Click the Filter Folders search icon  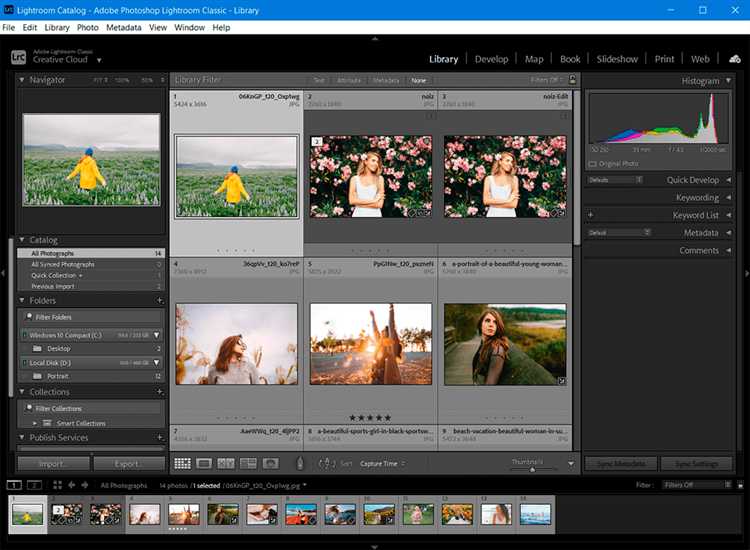click(29, 317)
